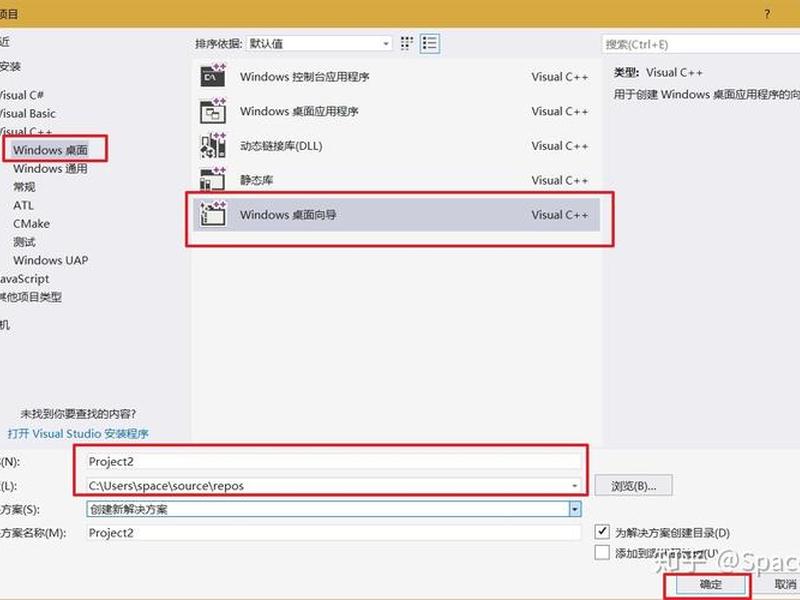Viewport: 800px width, 600px height.
Task: Select the 其他项目类型 node
Action: coord(31,297)
